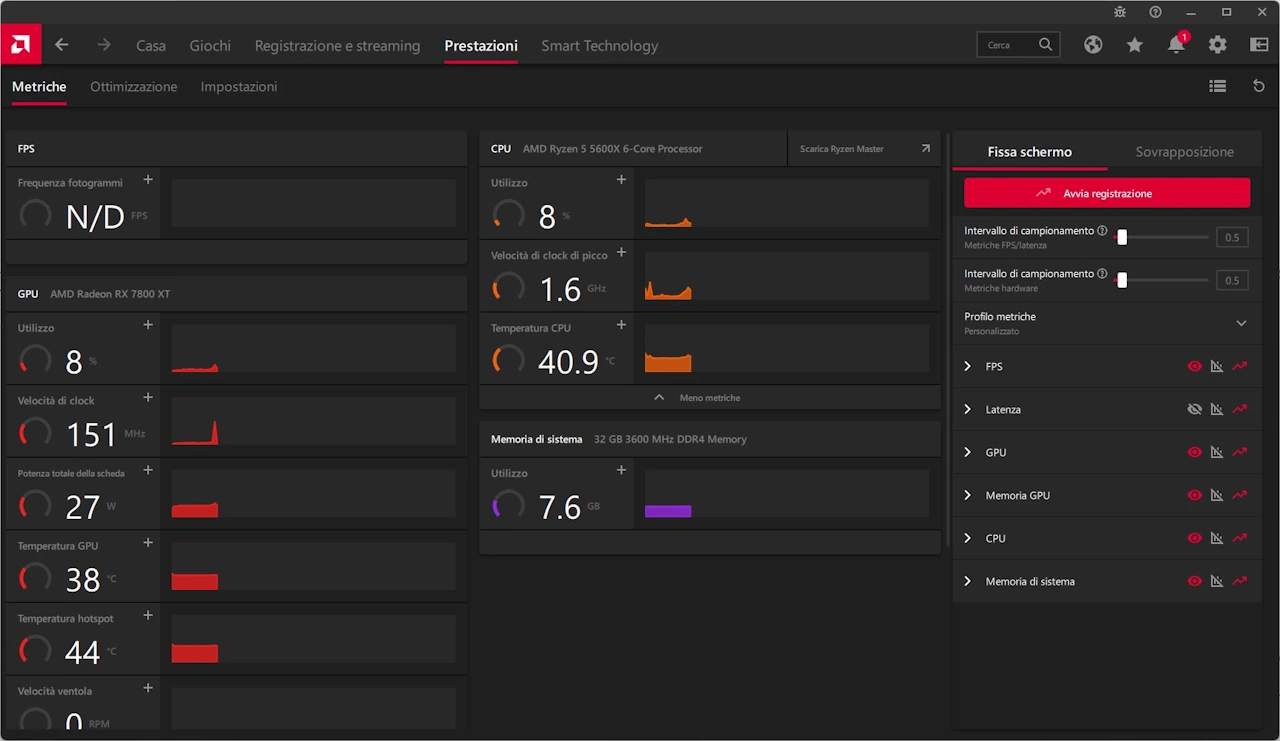Select the Sovrapposizione tab
Image resolution: width=1280 pixels, height=741 pixels.
coord(1184,152)
